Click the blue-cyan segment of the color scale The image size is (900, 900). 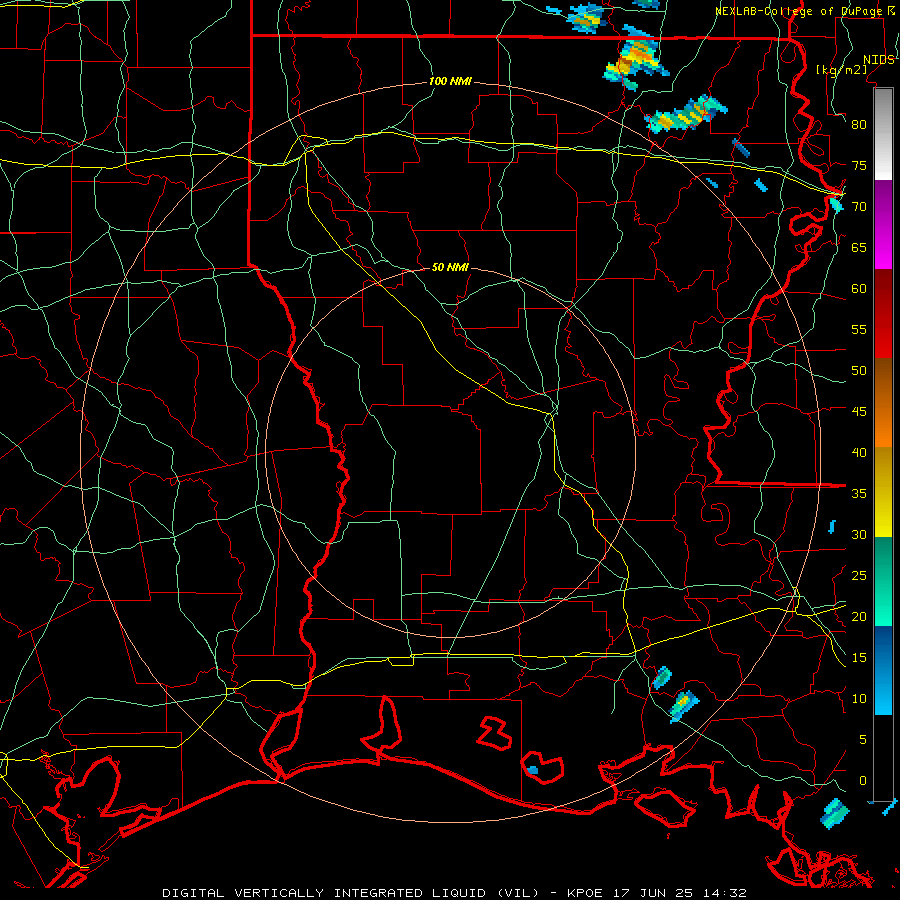(x=883, y=670)
